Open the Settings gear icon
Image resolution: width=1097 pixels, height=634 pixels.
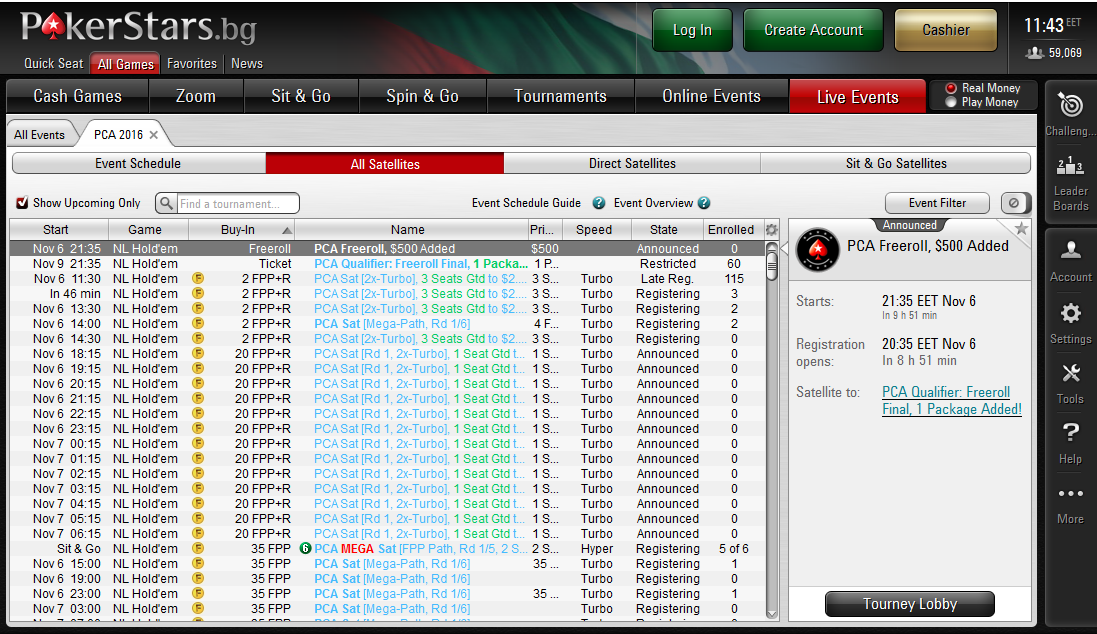(1070, 313)
